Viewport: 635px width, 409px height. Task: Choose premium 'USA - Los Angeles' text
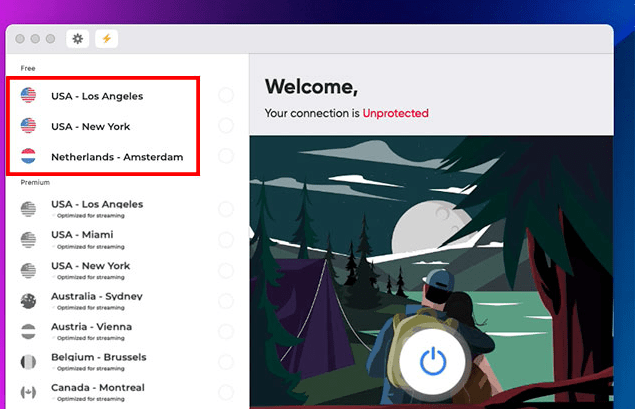pos(97,204)
